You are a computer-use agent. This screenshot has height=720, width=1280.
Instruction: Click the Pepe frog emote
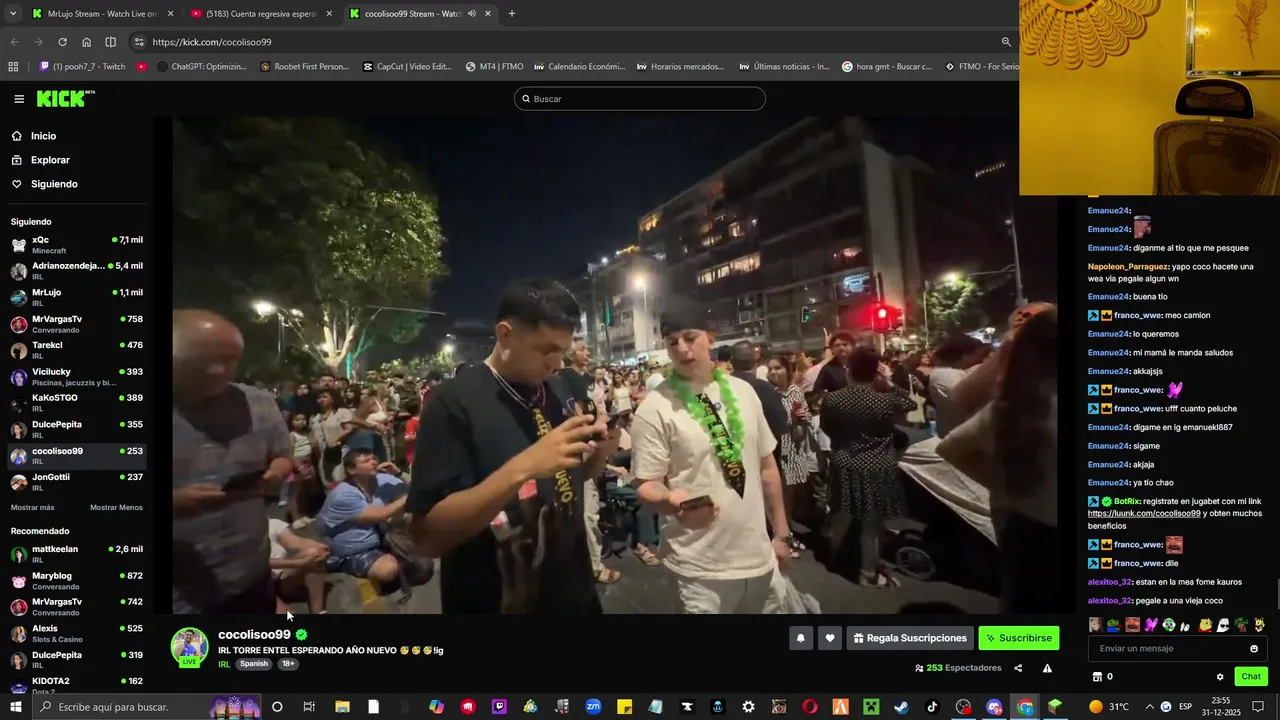pos(1113,625)
